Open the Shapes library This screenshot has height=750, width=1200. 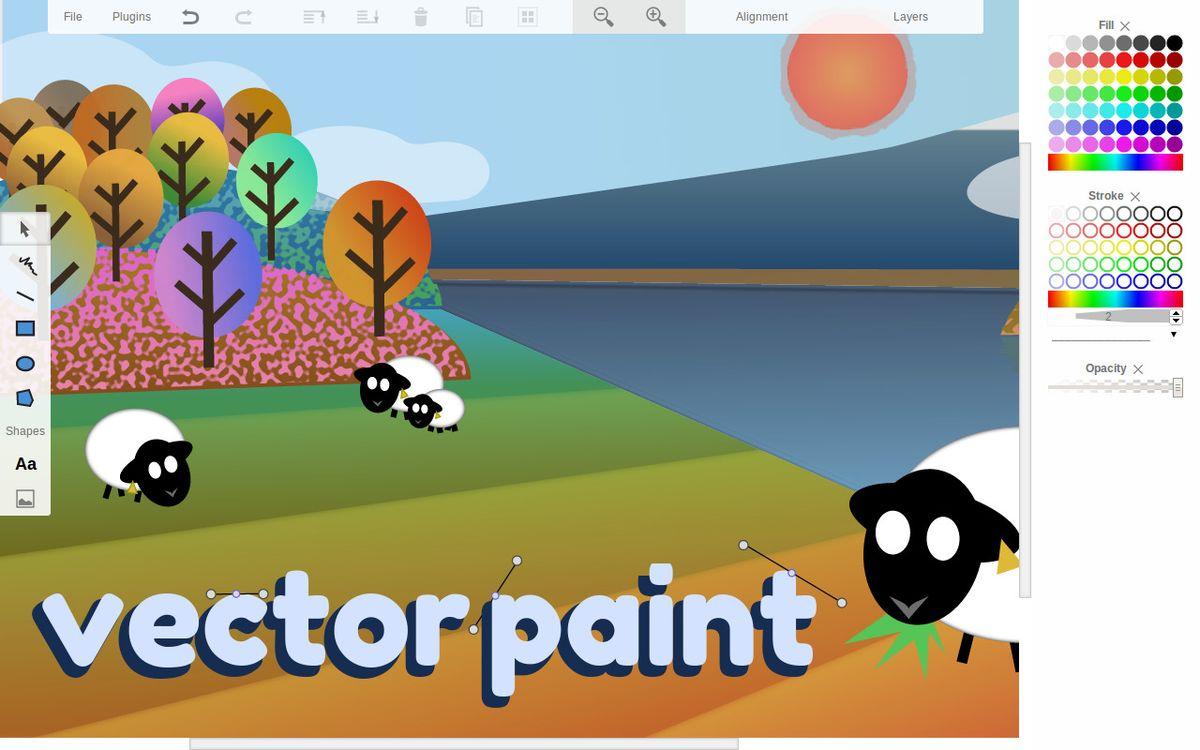(25, 431)
